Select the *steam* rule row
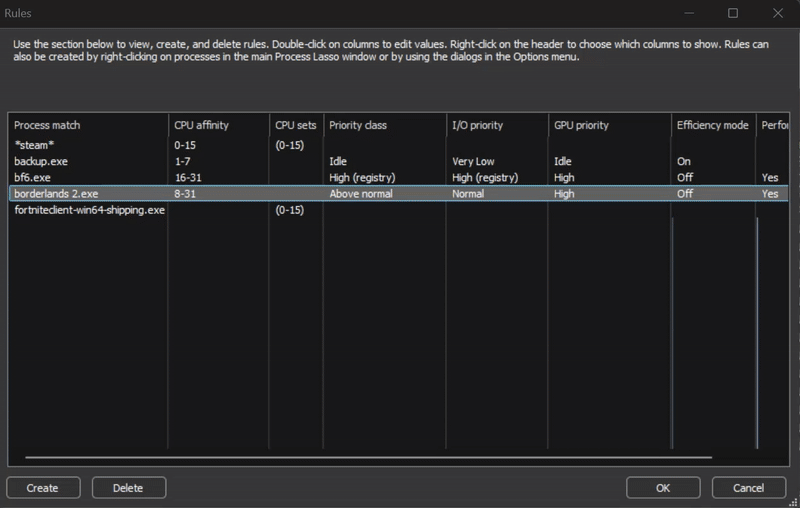The width and height of the screenshot is (800, 508). pyautogui.click(x=34, y=145)
